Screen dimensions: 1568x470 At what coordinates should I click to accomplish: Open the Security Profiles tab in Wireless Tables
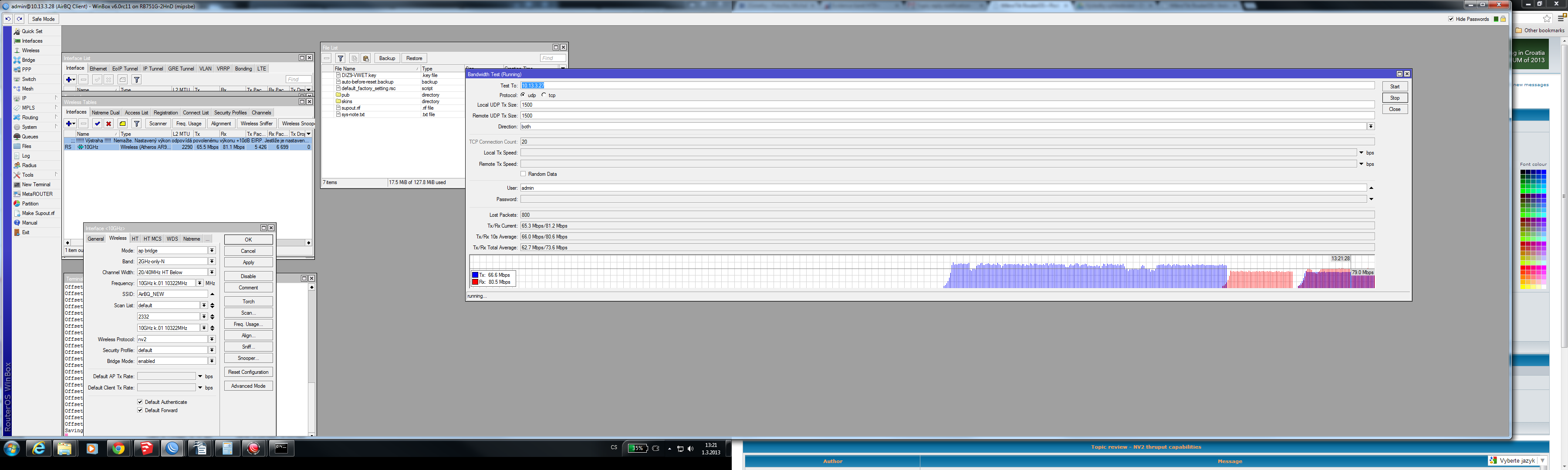[230, 112]
